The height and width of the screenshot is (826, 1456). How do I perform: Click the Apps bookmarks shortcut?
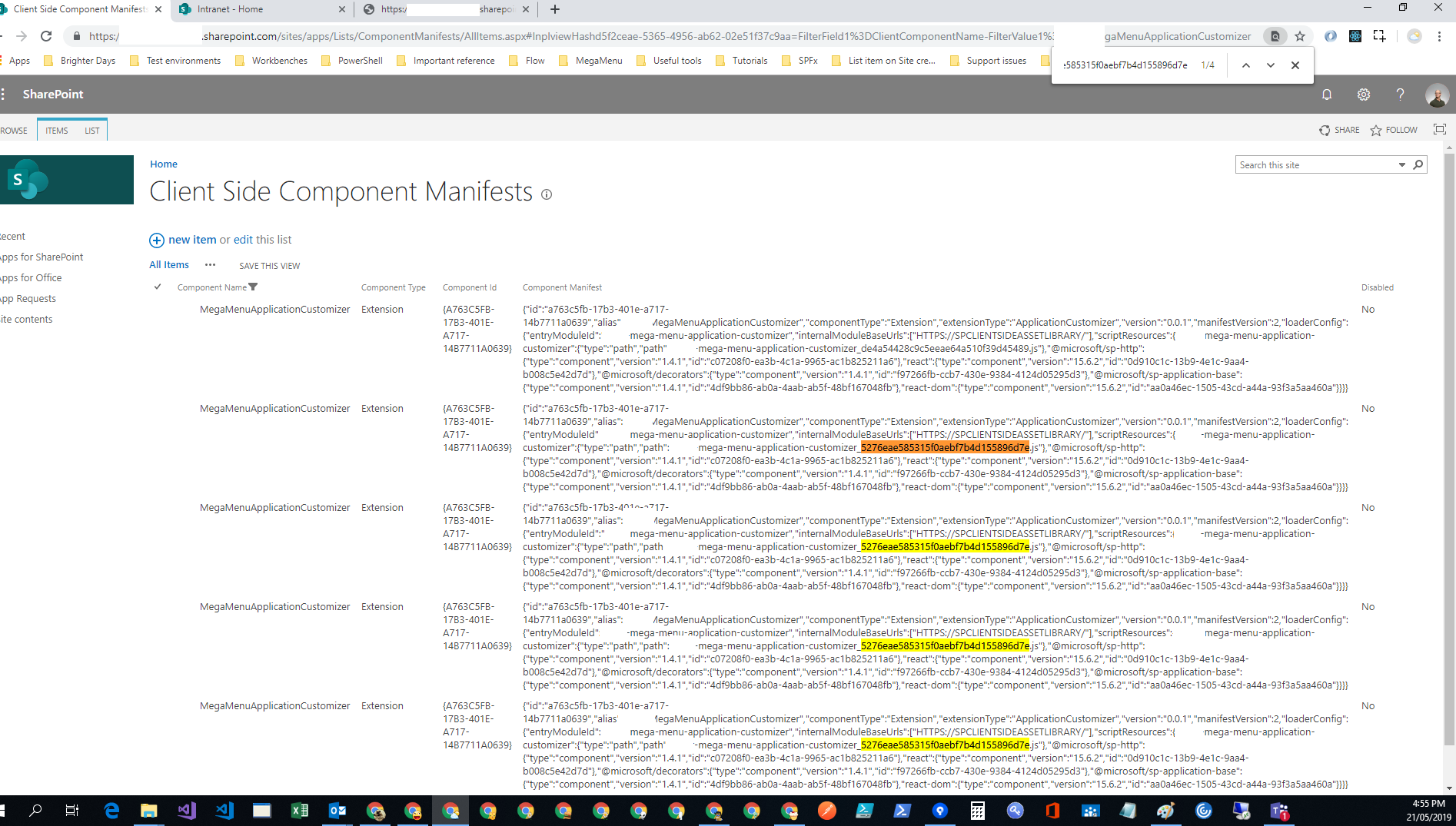tap(15, 61)
